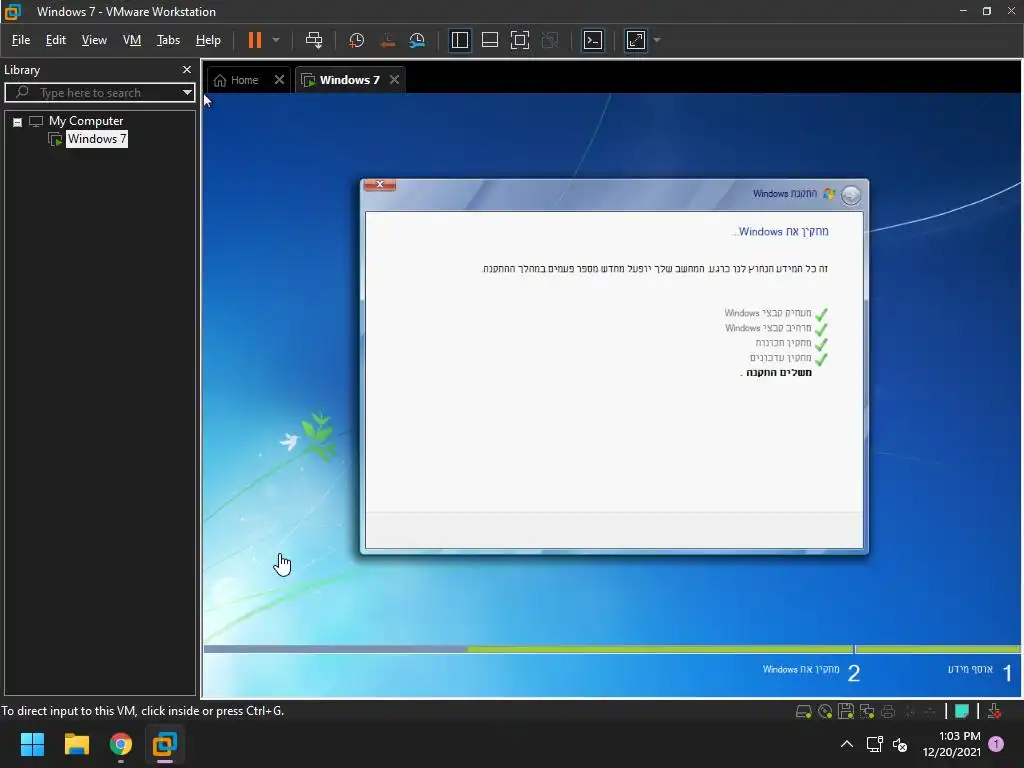1024x768 pixels.
Task: Click the VMware Tools install warning icon
Action: [x=995, y=711]
